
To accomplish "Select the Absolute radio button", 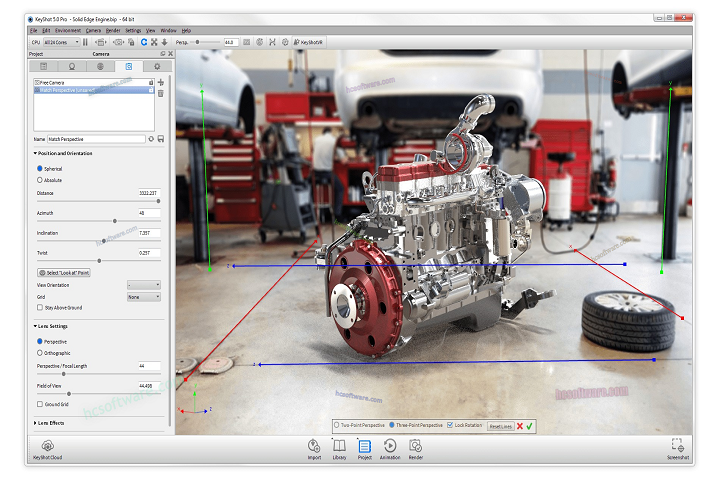I will tap(39, 180).
